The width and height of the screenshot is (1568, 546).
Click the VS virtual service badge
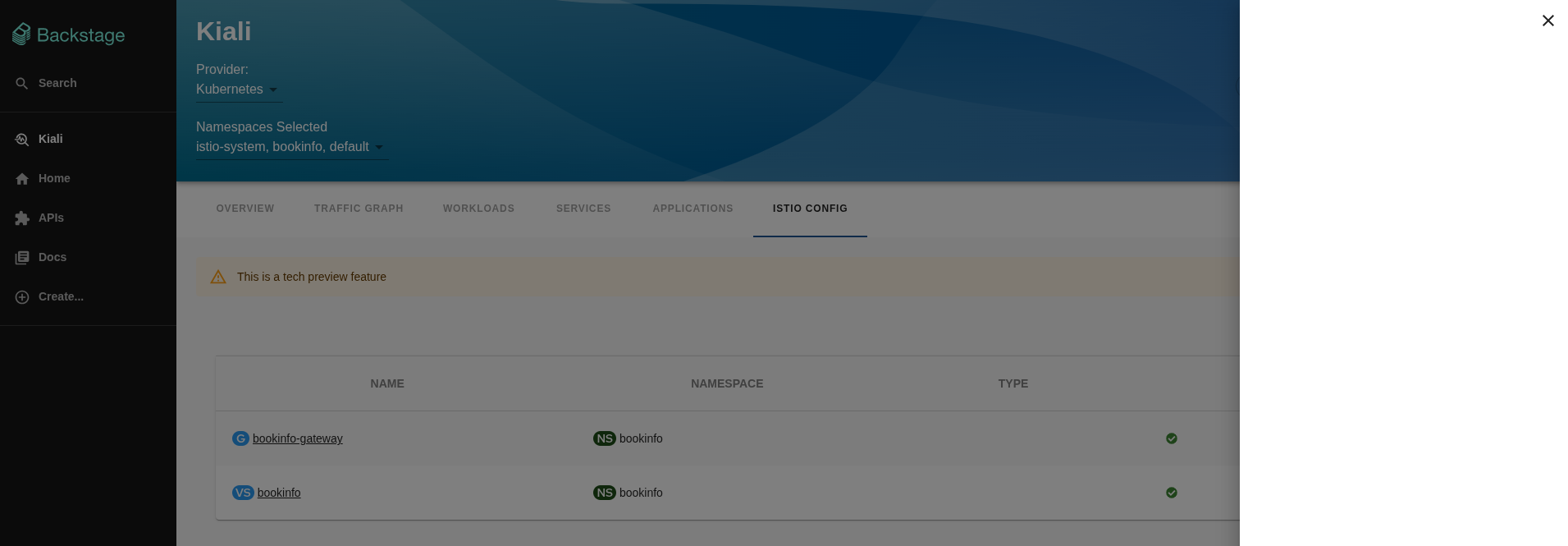pyautogui.click(x=243, y=493)
